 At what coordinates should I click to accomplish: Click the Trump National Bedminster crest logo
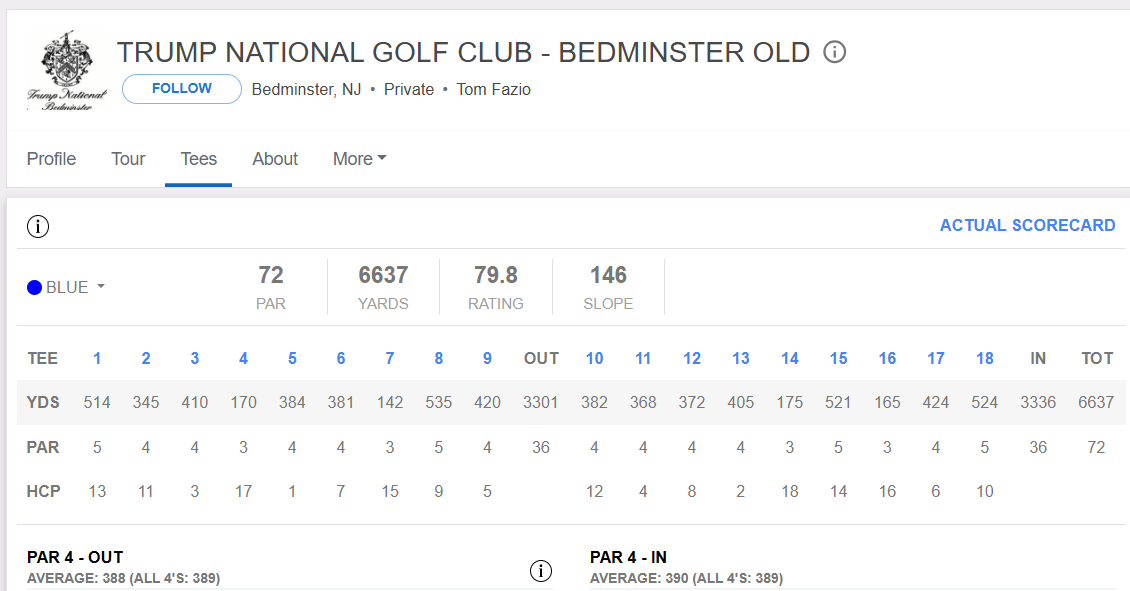click(x=67, y=71)
